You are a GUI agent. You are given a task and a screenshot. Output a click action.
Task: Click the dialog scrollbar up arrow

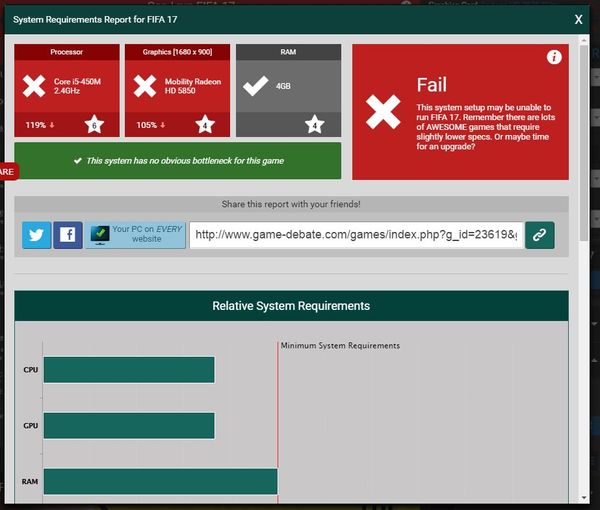[x=584, y=40]
